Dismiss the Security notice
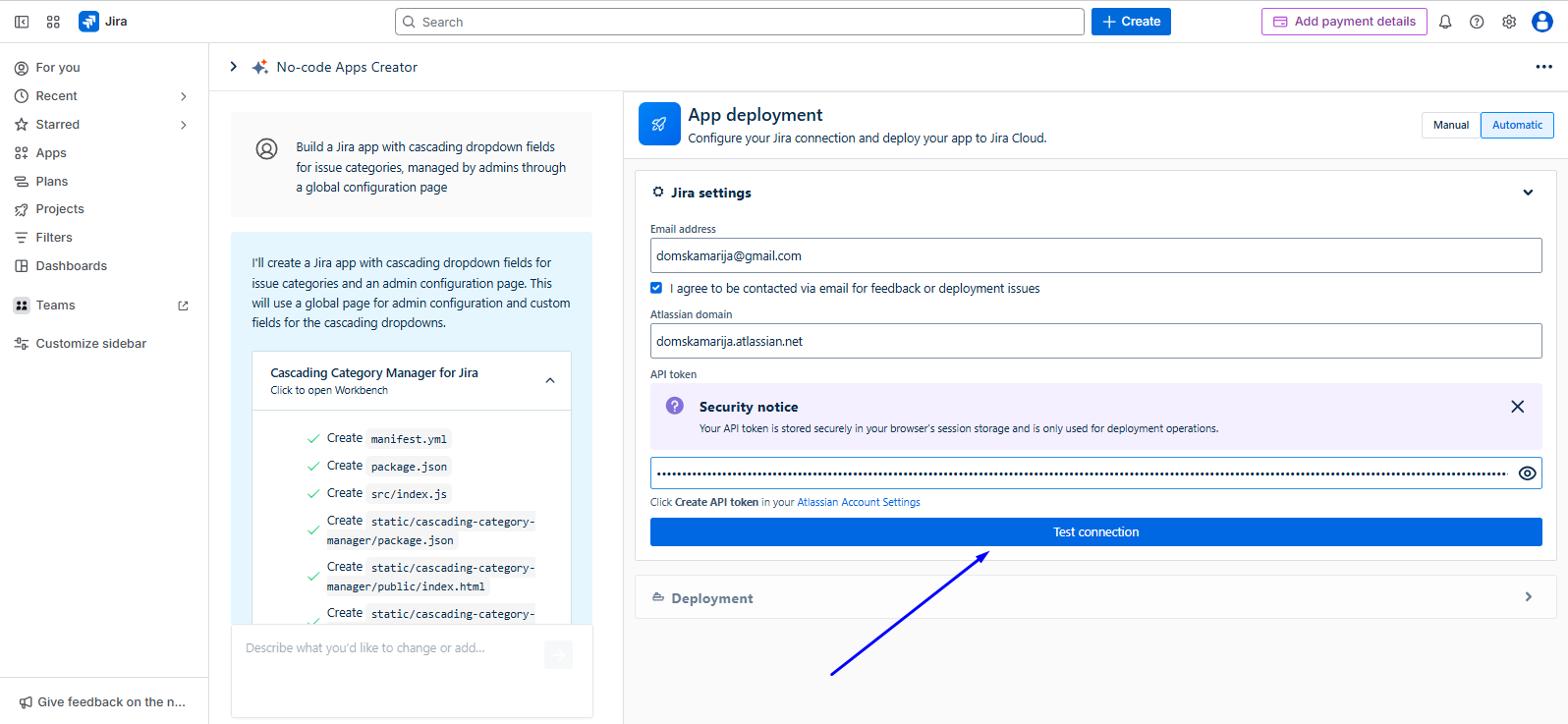This screenshot has height=724, width=1568. pos(1517,407)
